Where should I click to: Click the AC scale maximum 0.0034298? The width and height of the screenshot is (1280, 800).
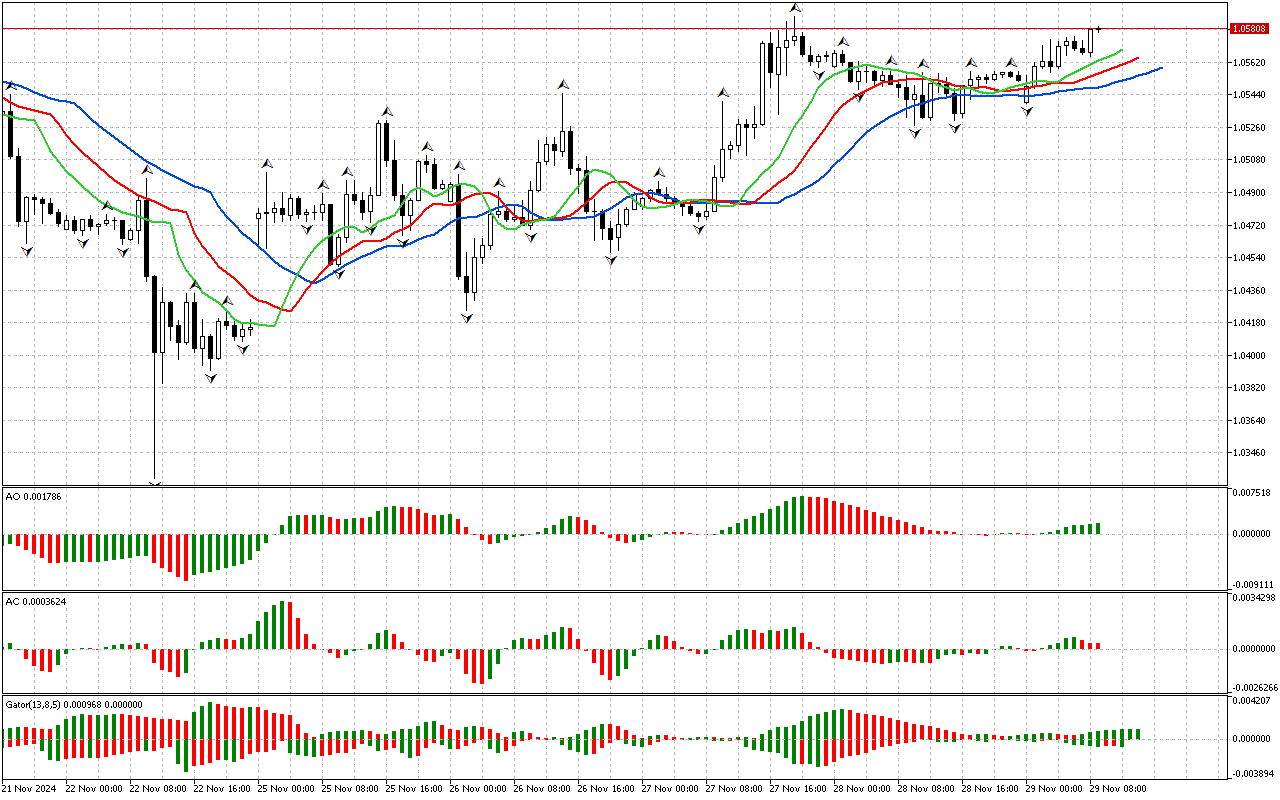pos(1255,597)
